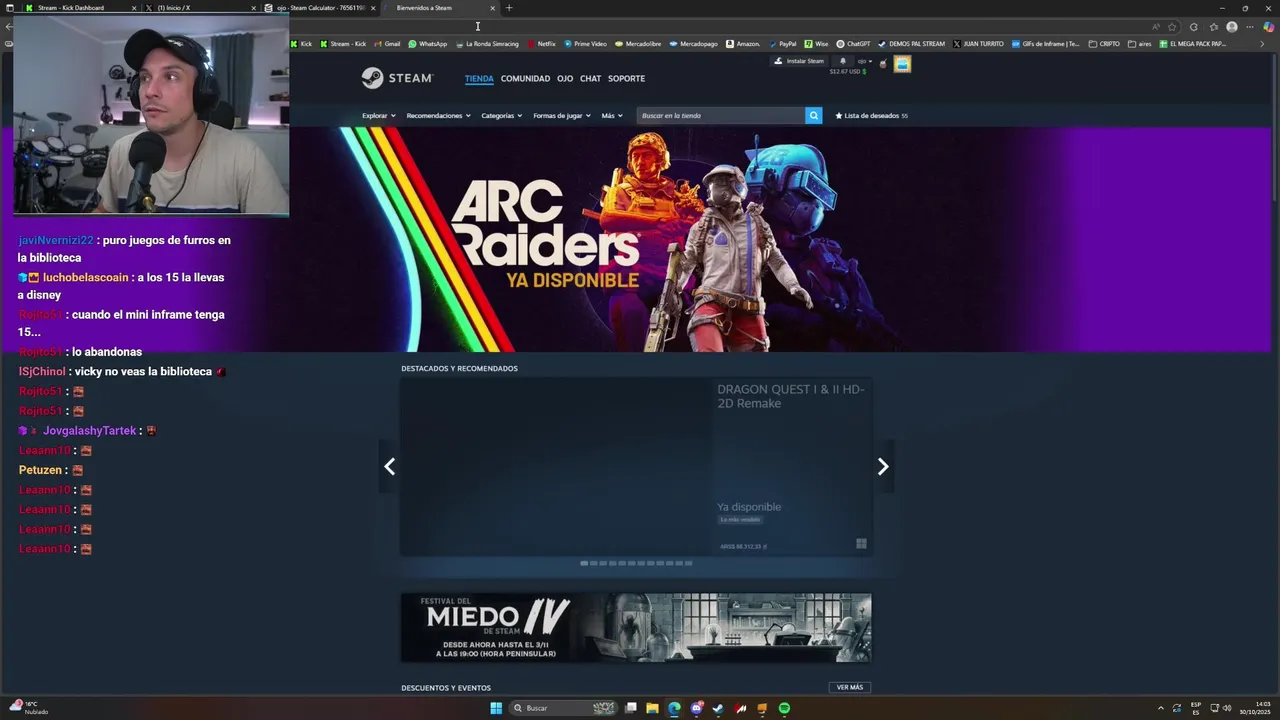Viewport: 1280px width, 720px height.
Task: Open the aires bookmarks folder
Action: click(1139, 44)
